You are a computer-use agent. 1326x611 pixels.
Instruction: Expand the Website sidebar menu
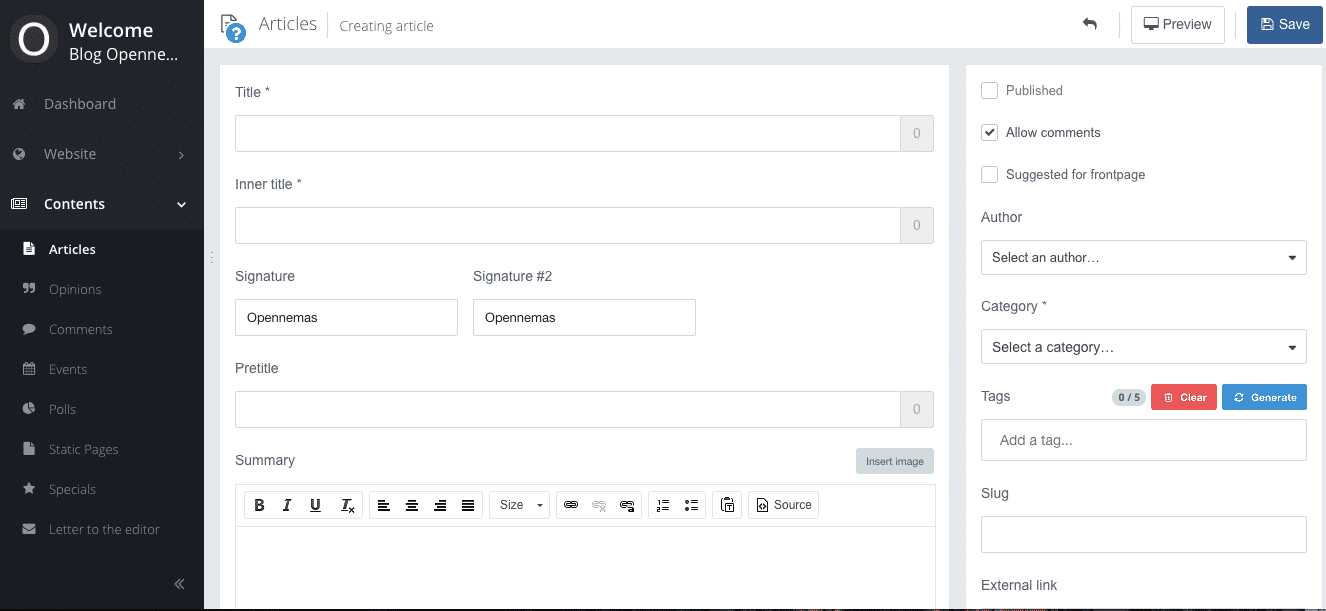coord(102,154)
